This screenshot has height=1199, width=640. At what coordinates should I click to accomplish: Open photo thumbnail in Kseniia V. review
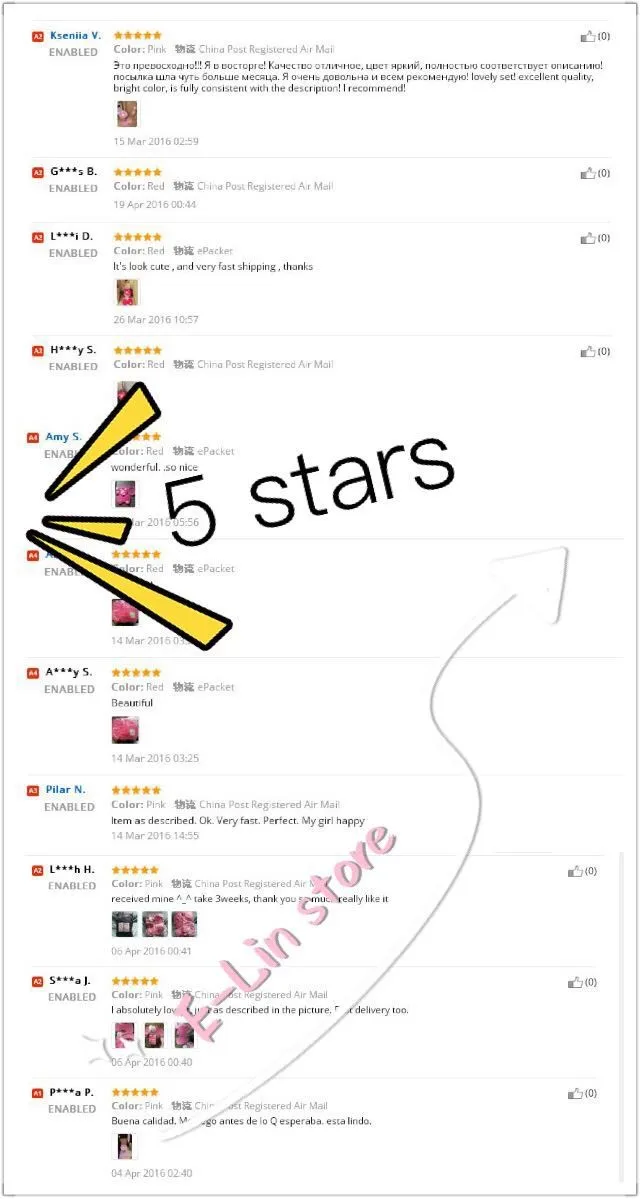pyautogui.click(x=126, y=114)
